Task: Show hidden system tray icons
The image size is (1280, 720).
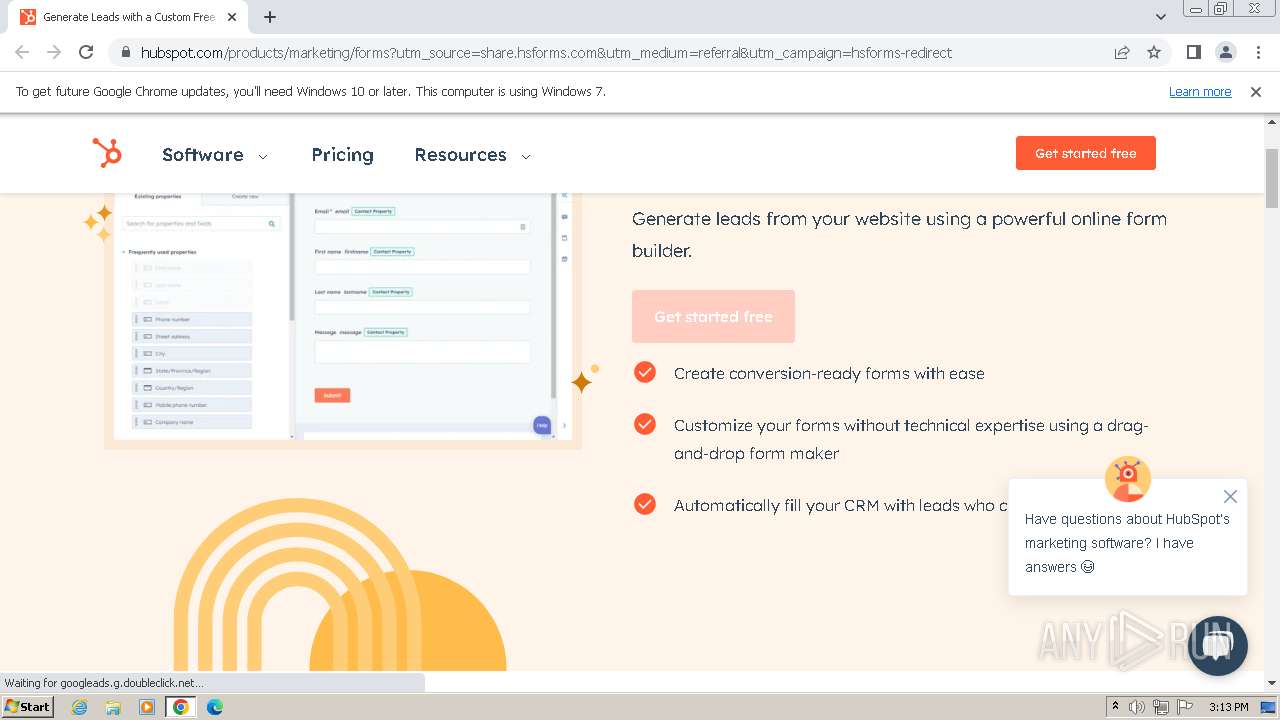Action: pos(1115,707)
